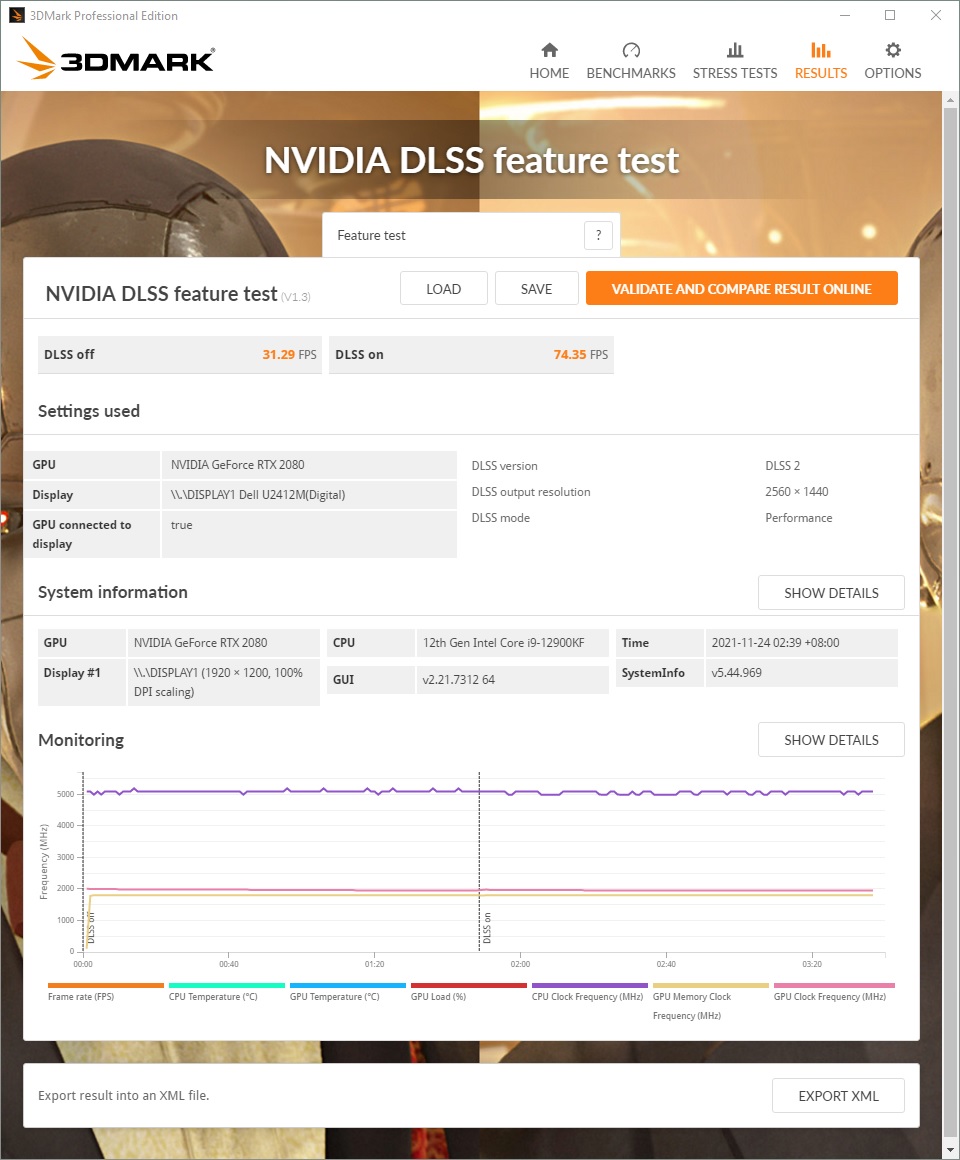Show details for Monitoring
Image resolution: width=960 pixels, height=1160 pixels.
click(831, 740)
